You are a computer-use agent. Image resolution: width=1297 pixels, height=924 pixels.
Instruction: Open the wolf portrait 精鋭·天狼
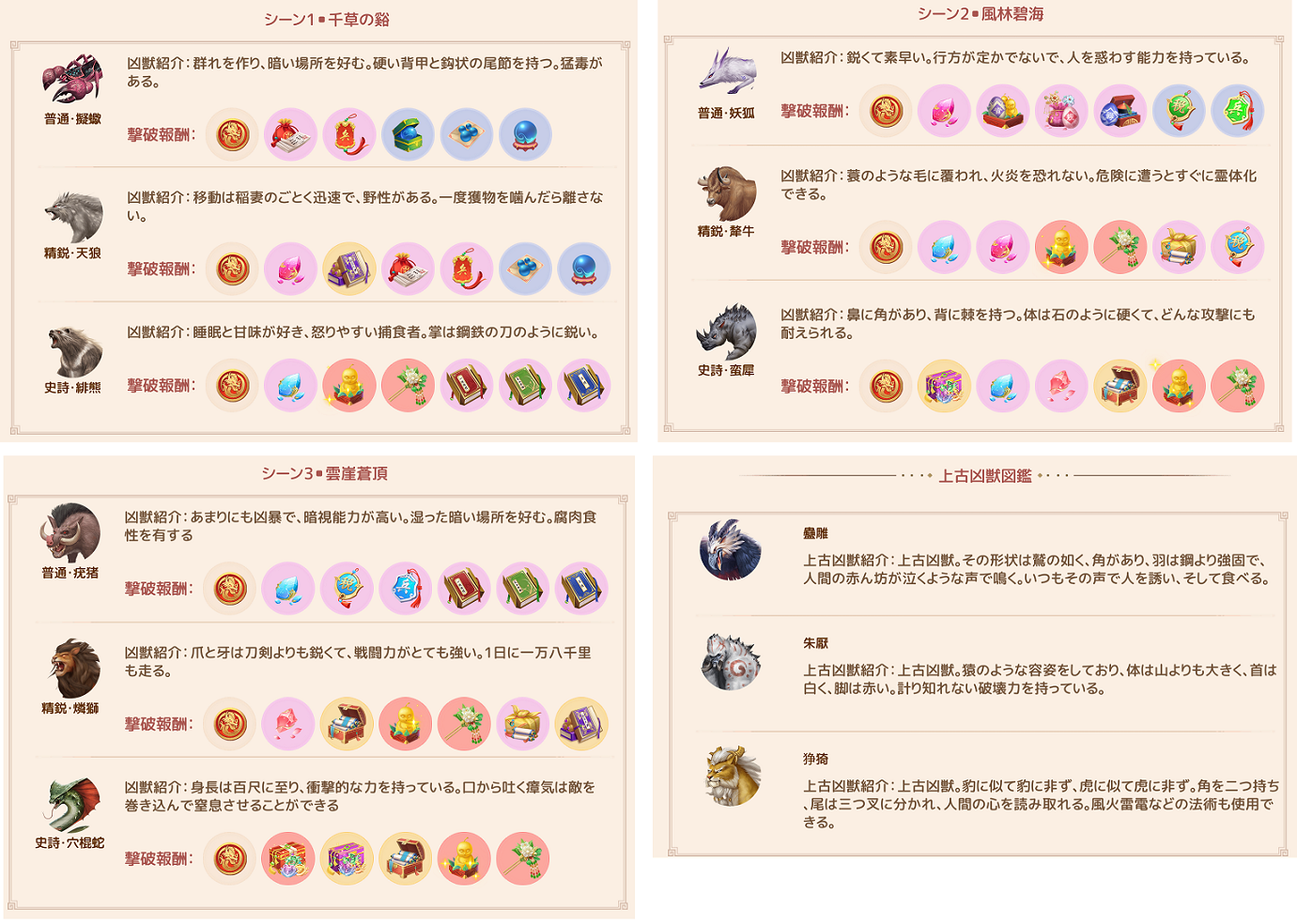coord(73,216)
